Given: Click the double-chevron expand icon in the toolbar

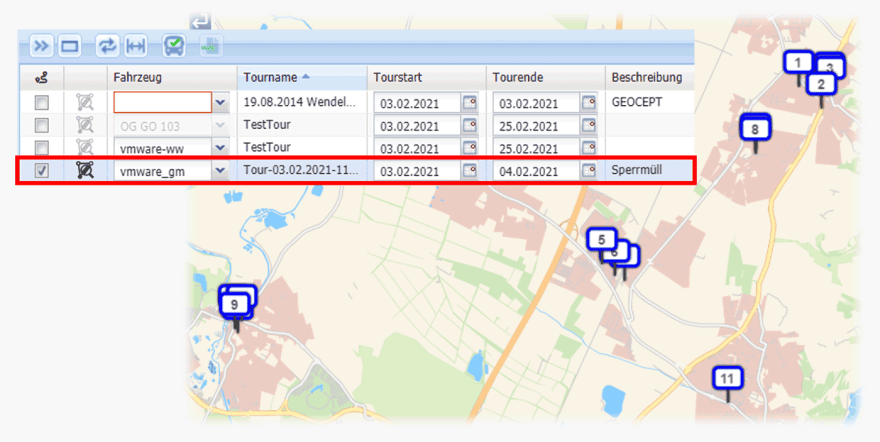Looking at the screenshot, I should (42, 46).
